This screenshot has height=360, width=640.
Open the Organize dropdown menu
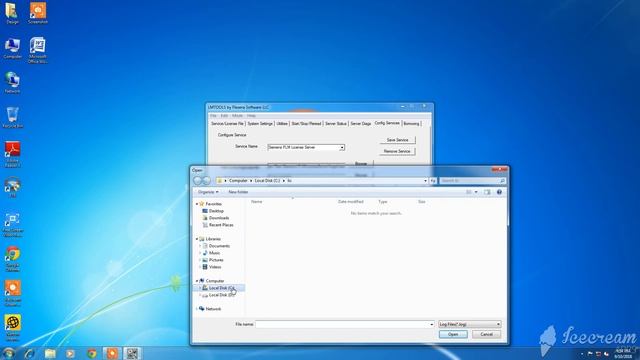tap(208, 192)
